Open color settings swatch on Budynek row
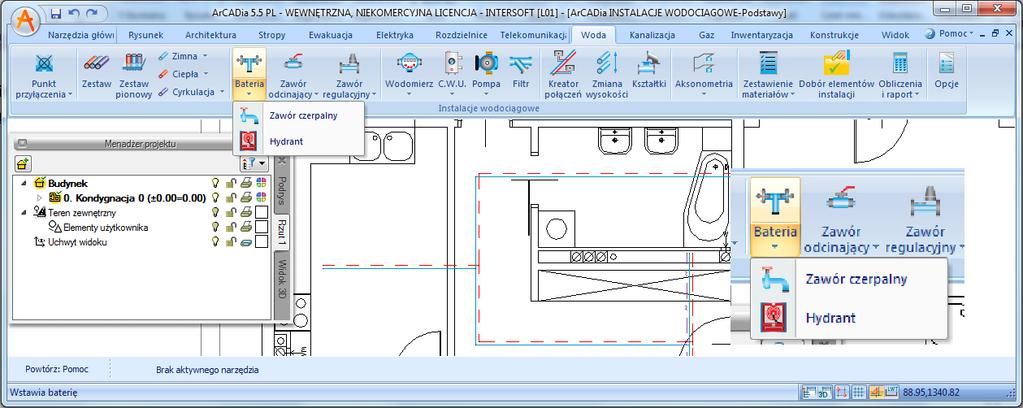 (262, 183)
